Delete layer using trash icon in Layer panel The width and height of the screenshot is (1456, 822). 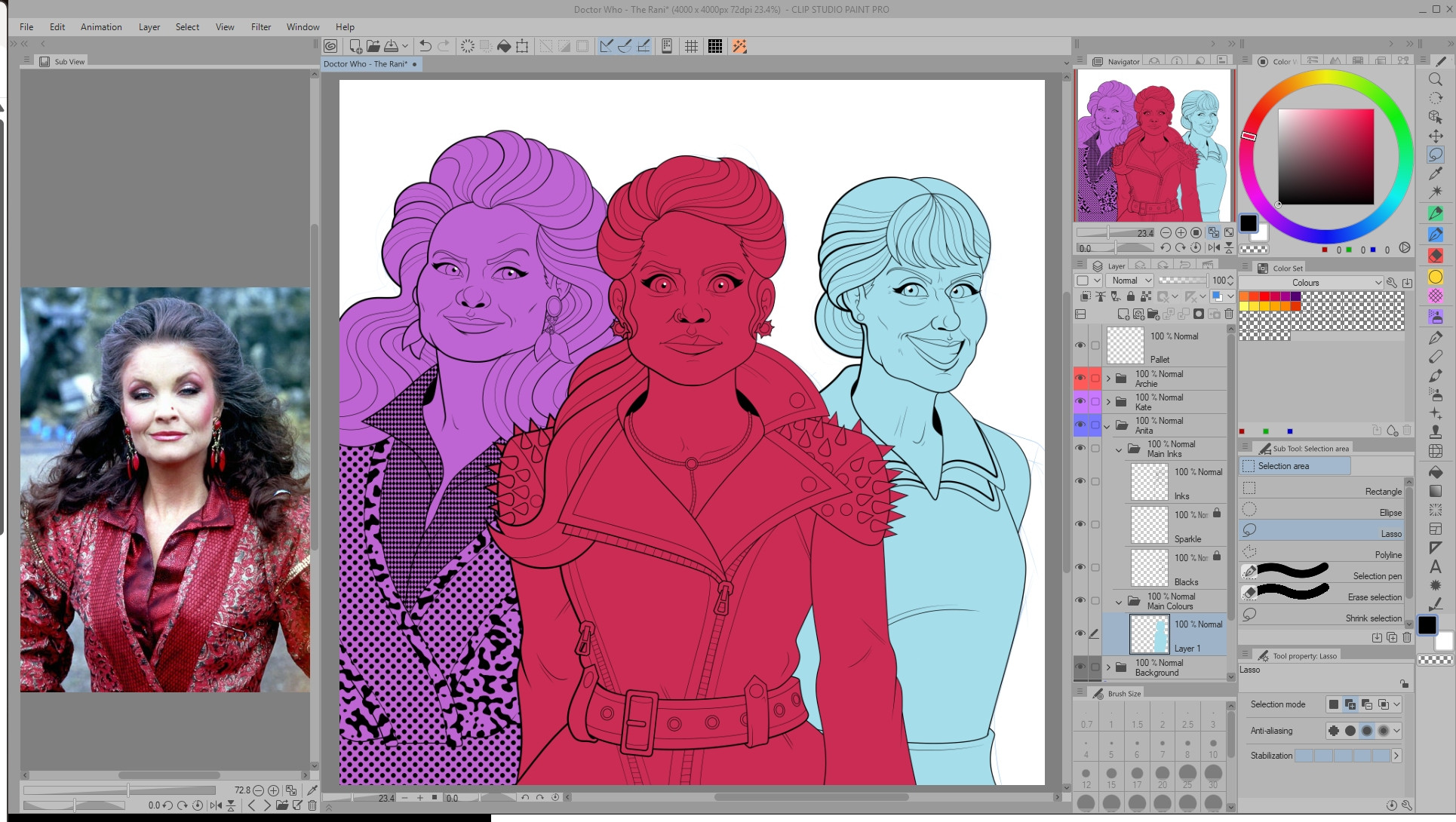point(1229,314)
